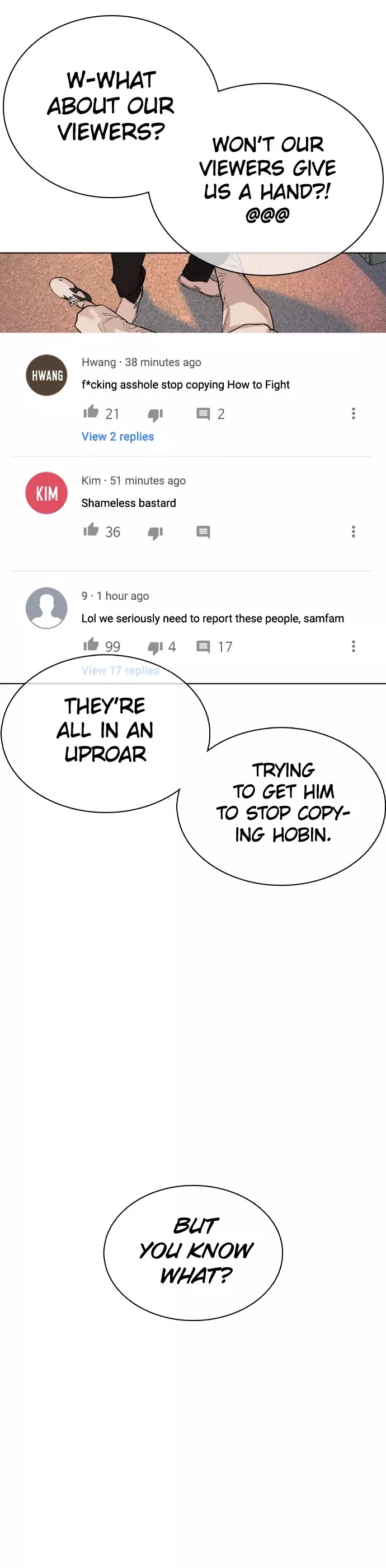Click the gray default user avatar

[47, 608]
